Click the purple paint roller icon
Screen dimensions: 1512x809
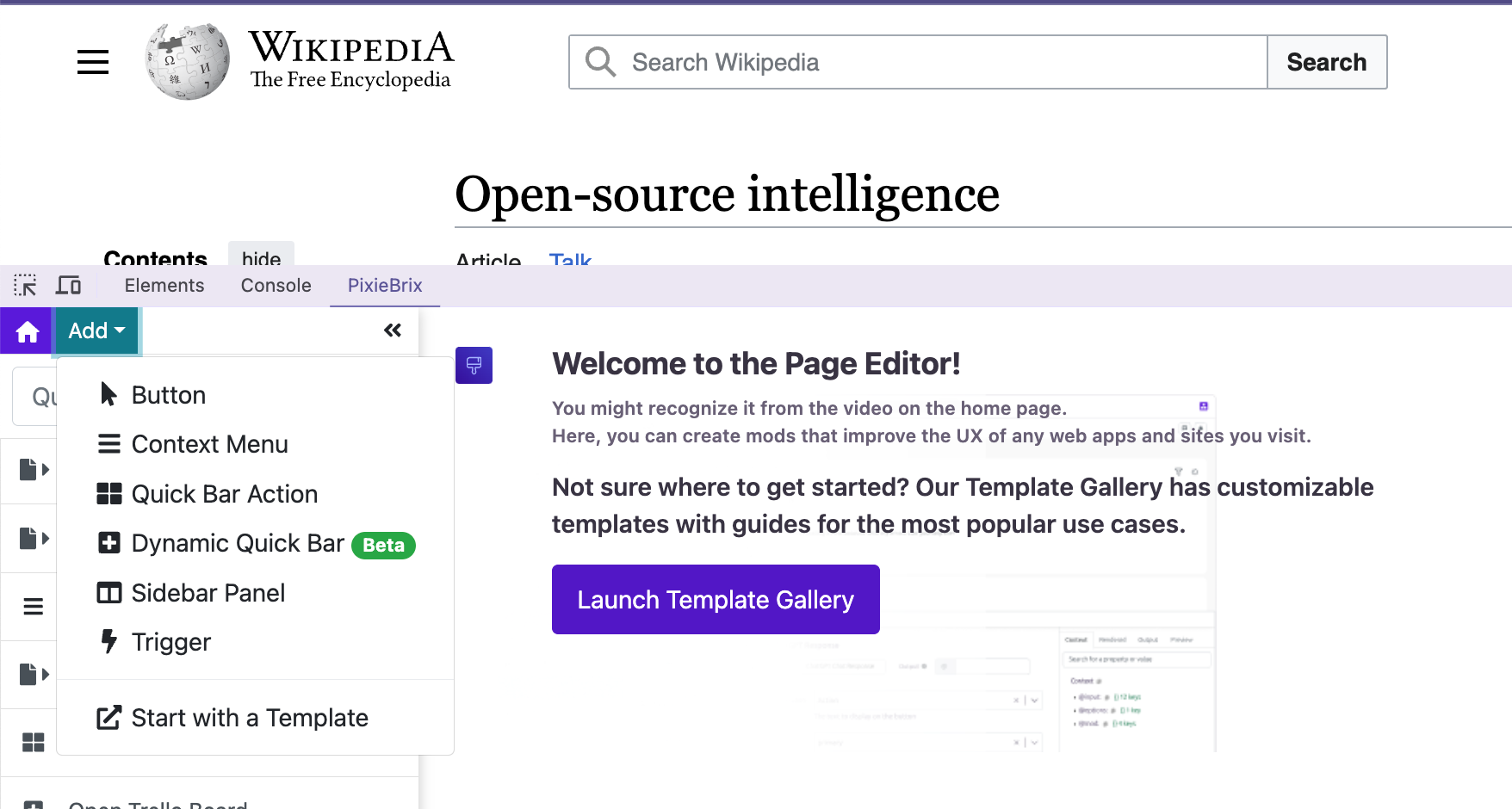click(x=474, y=365)
